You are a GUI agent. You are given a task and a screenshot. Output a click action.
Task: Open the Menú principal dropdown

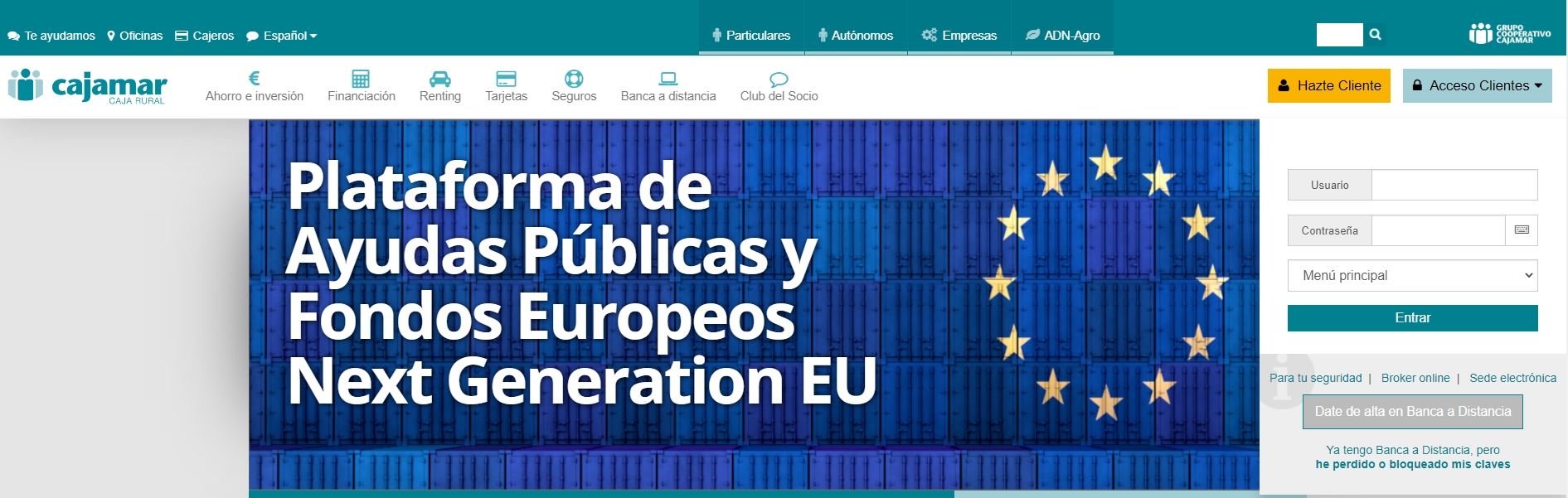point(1413,275)
